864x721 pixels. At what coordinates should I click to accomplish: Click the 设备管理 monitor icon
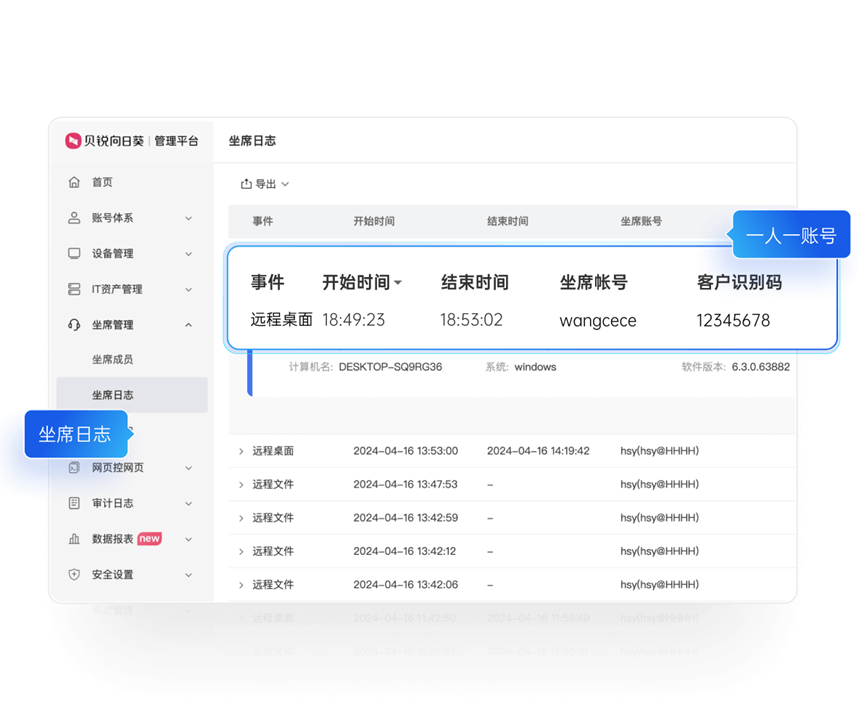click(x=74, y=253)
